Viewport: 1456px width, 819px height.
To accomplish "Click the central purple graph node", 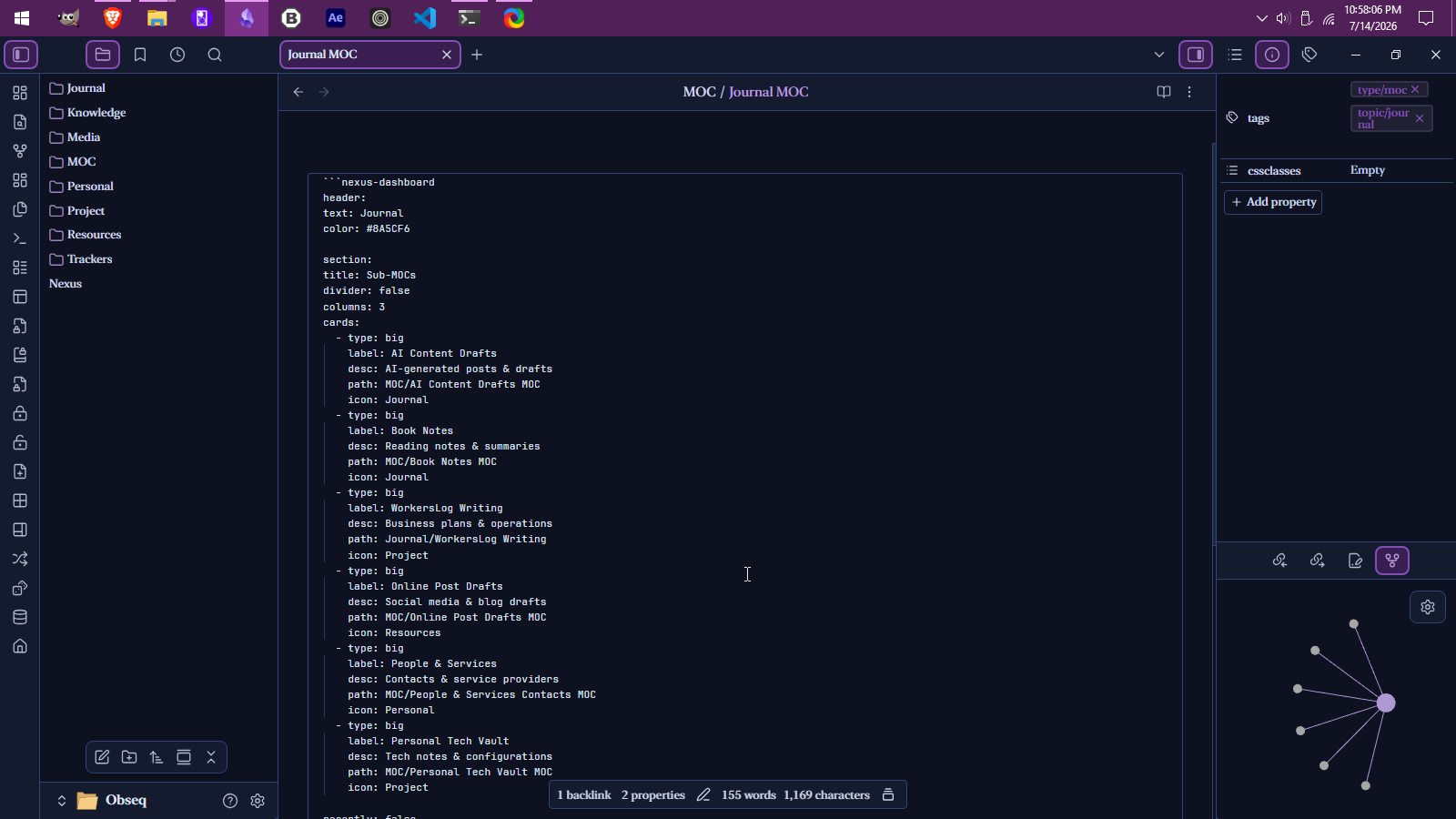I will click(1386, 703).
